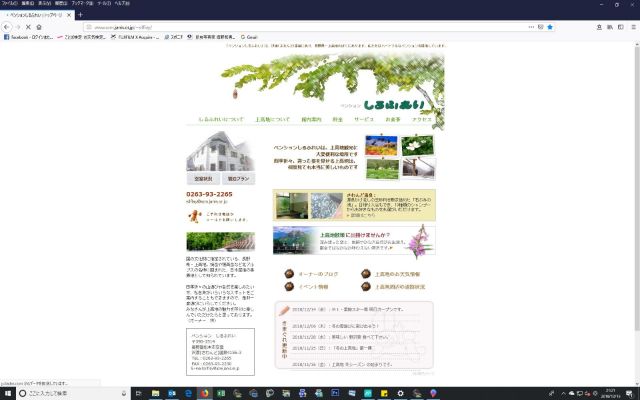The width and height of the screenshot is (640, 400).
Task: Open the Facebook bookmark in bookmarks bar
Action: coord(31,36)
